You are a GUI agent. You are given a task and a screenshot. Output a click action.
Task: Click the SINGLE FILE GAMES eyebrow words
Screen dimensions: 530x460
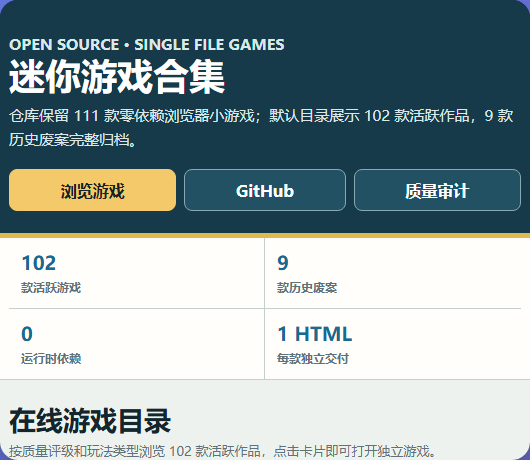(x=209, y=45)
